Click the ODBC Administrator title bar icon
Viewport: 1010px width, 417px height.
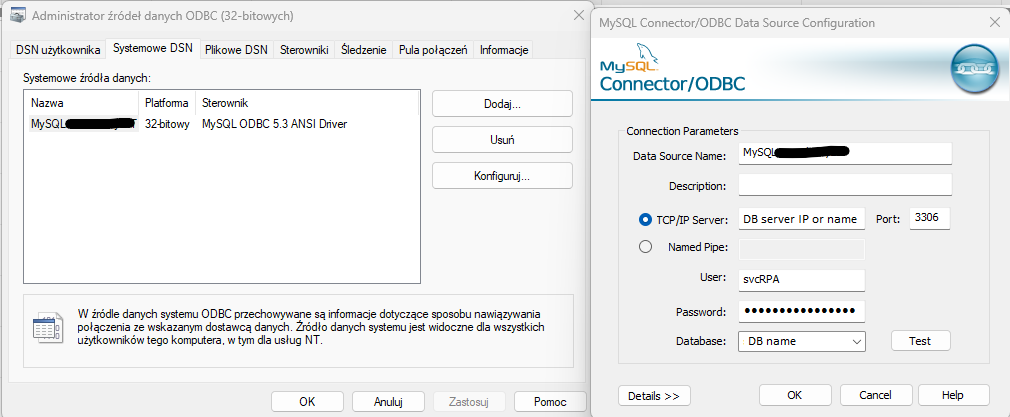17,16
